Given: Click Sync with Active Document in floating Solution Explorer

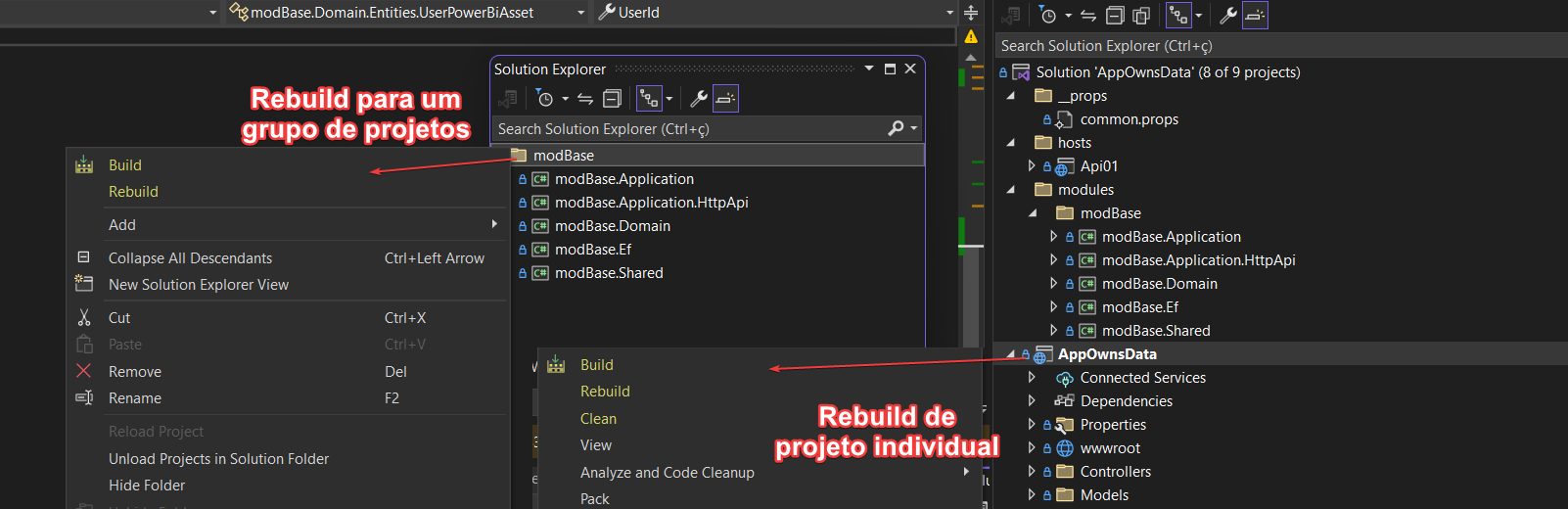Looking at the screenshot, I should coord(585,99).
